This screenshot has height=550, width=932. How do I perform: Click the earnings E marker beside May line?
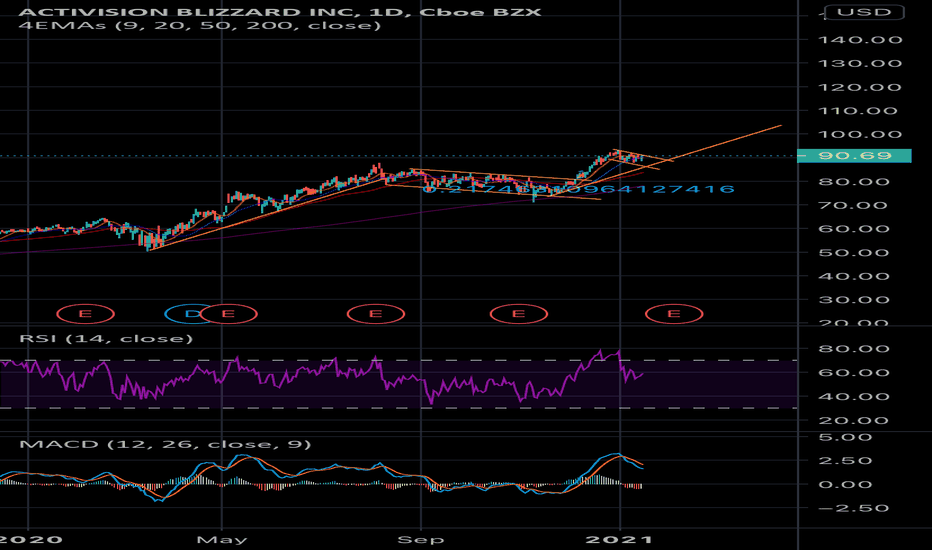pyautogui.click(x=228, y=313)
